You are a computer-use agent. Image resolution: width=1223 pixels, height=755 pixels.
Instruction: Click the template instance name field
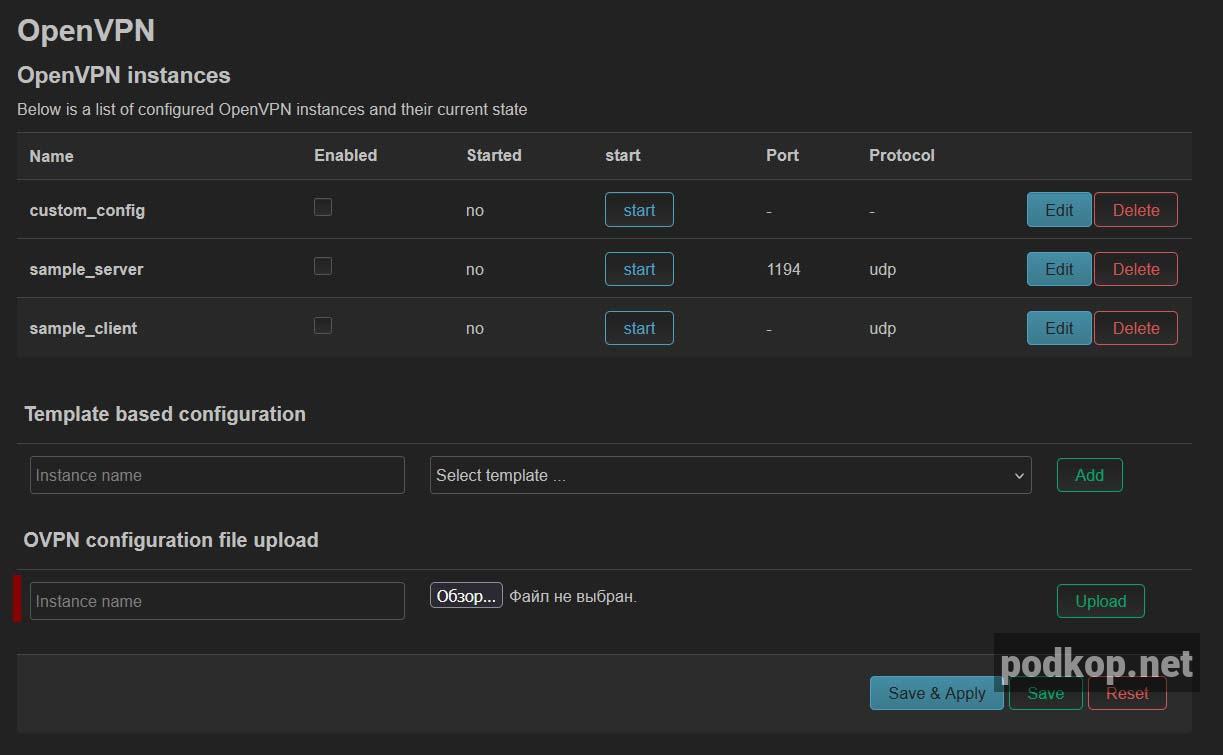216,475
